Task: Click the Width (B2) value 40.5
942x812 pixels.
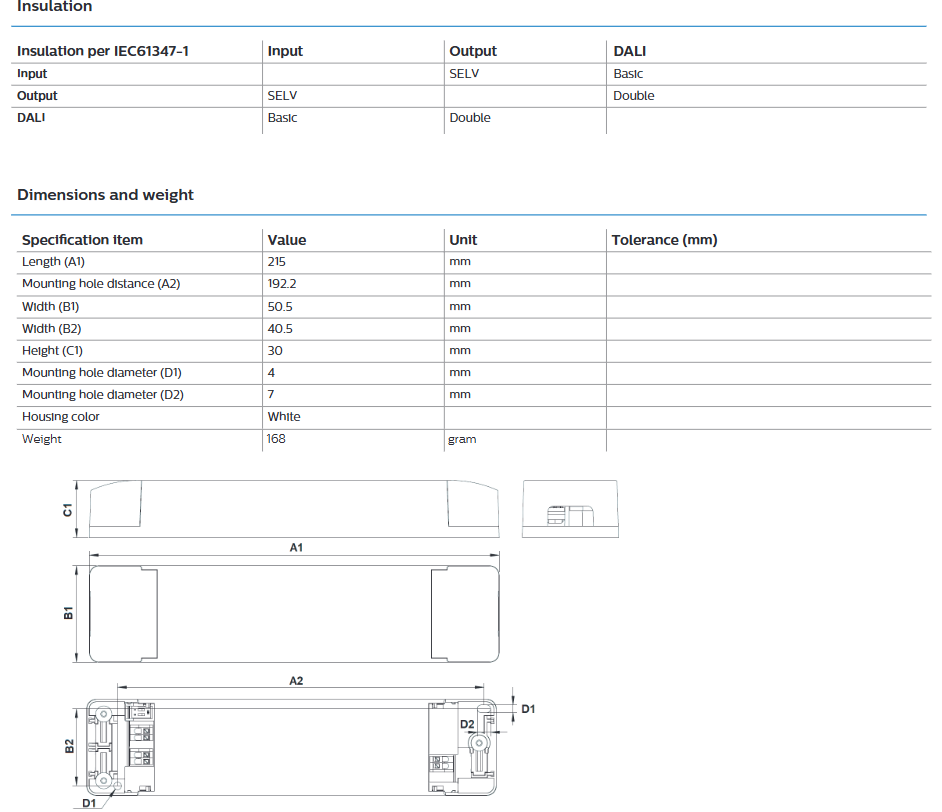Action: 280,329
